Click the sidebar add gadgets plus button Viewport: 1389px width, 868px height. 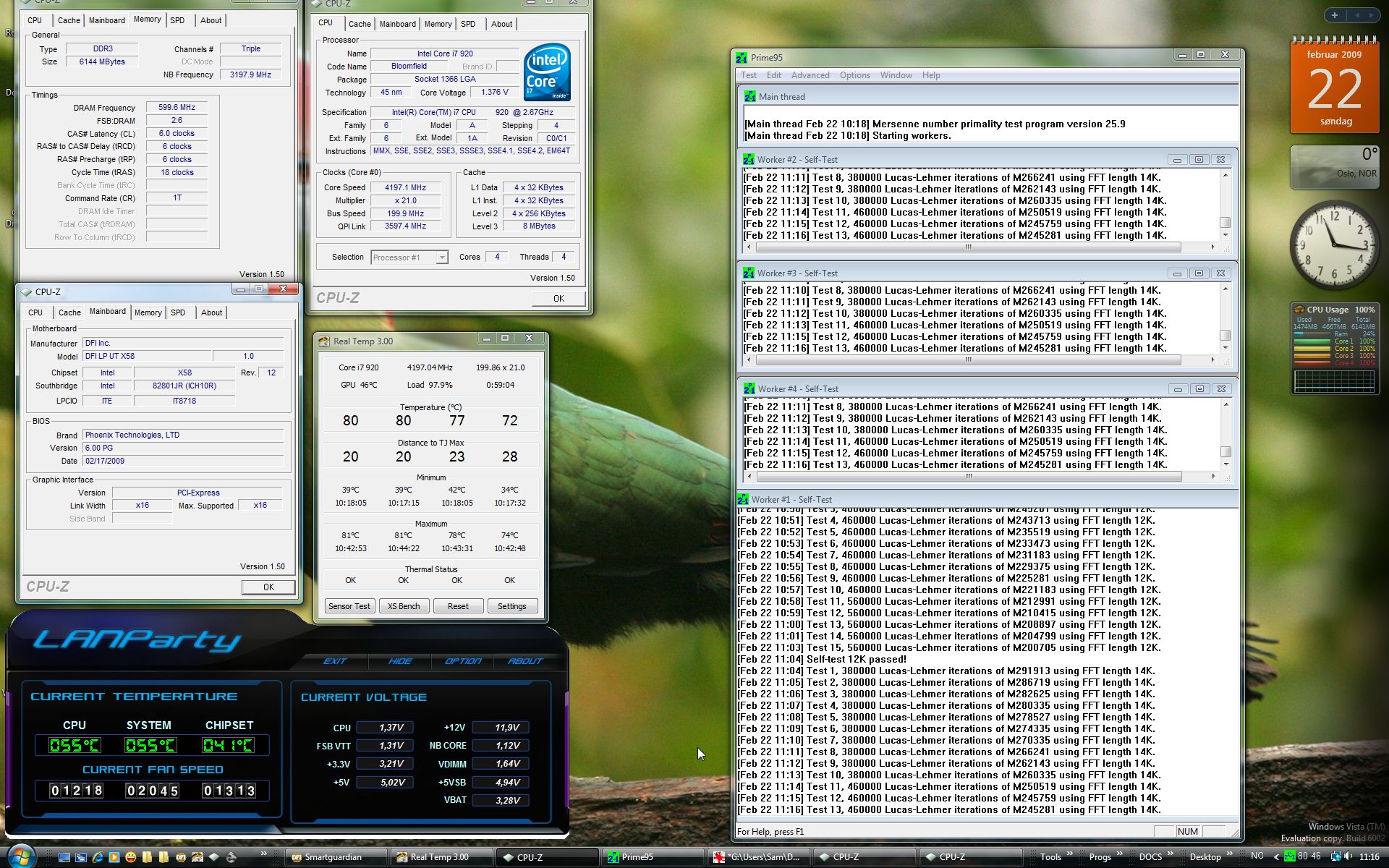tap(1335, 14)
